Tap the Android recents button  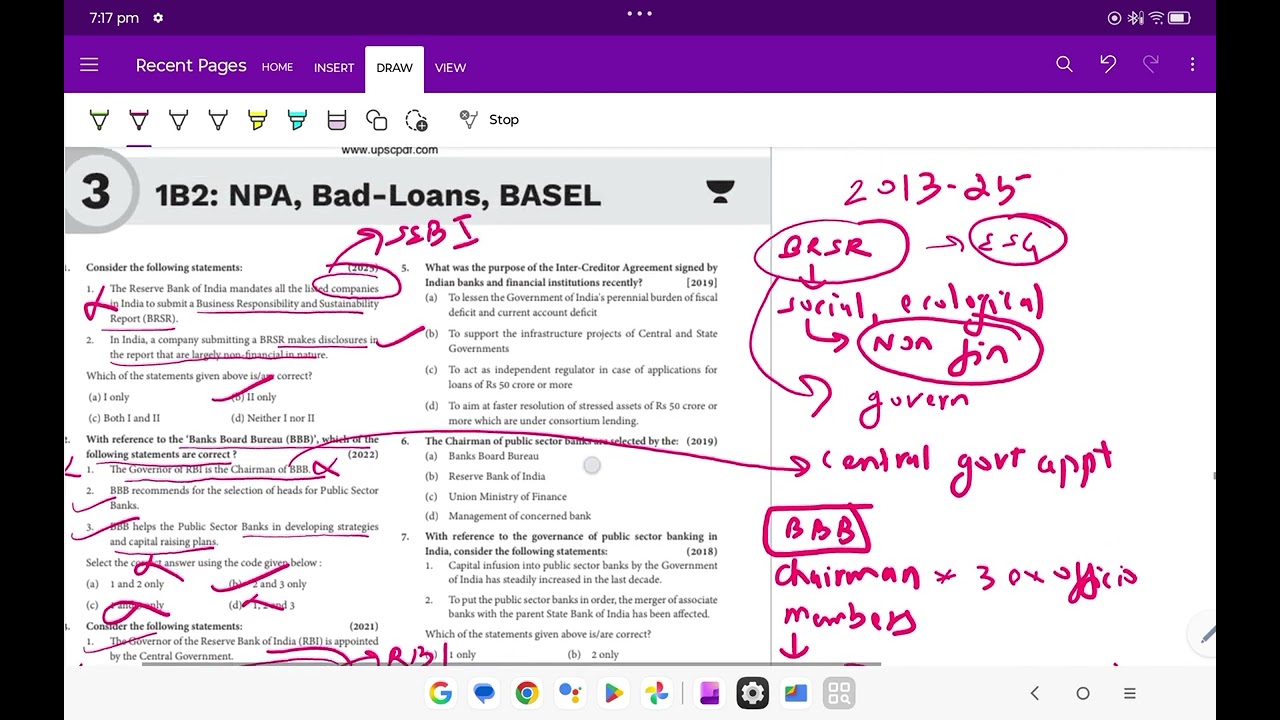pos(1129,693)
